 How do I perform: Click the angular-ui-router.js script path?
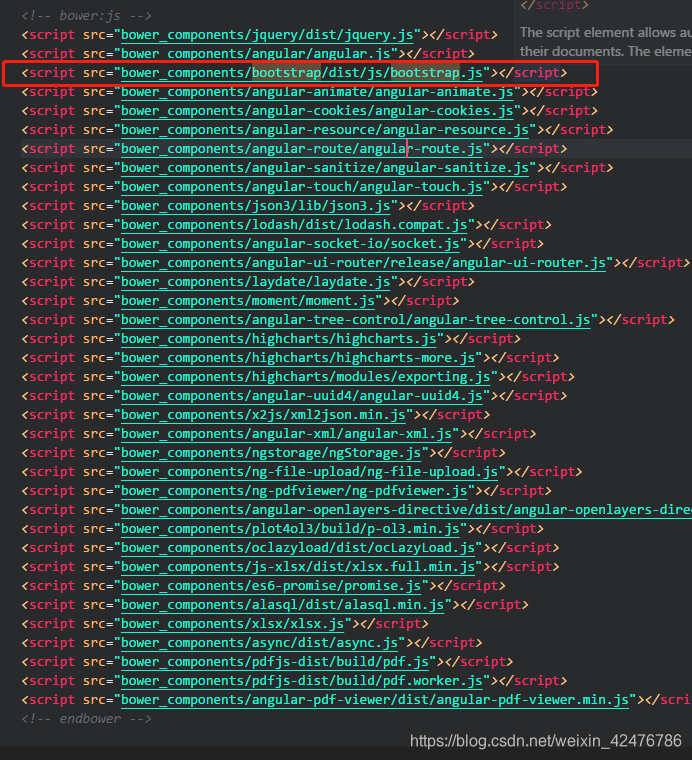pyautogui.click(x=363, y=263)
